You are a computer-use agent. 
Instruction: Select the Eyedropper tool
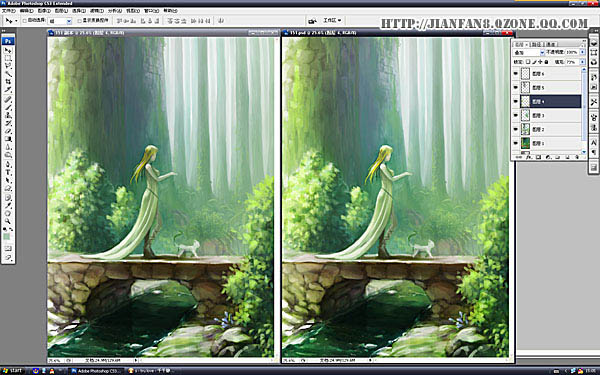pos(8,205)
